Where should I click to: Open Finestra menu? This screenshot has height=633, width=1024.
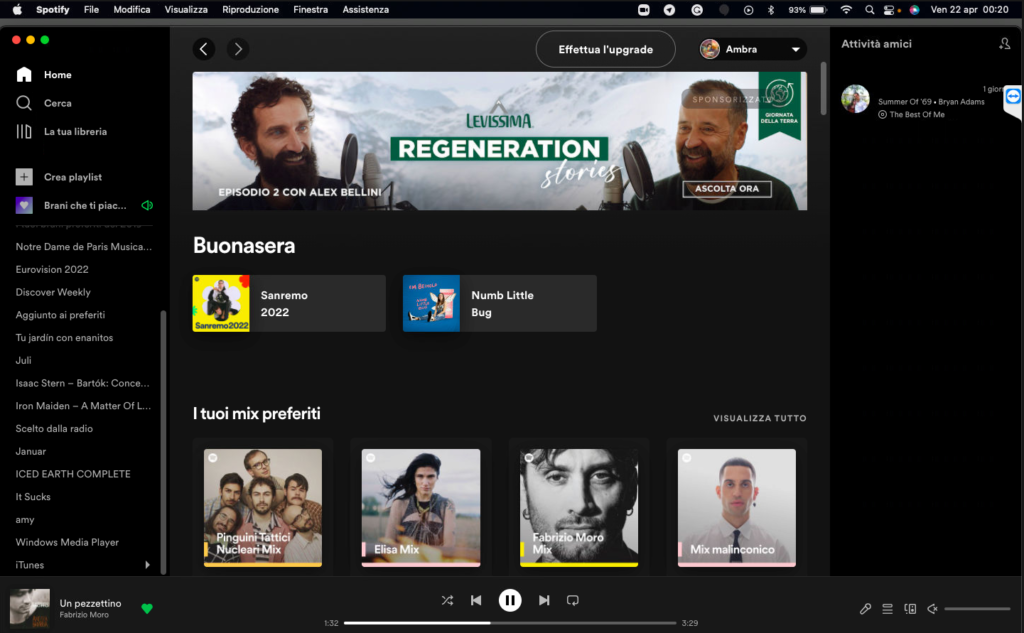(x=310, y=9)
